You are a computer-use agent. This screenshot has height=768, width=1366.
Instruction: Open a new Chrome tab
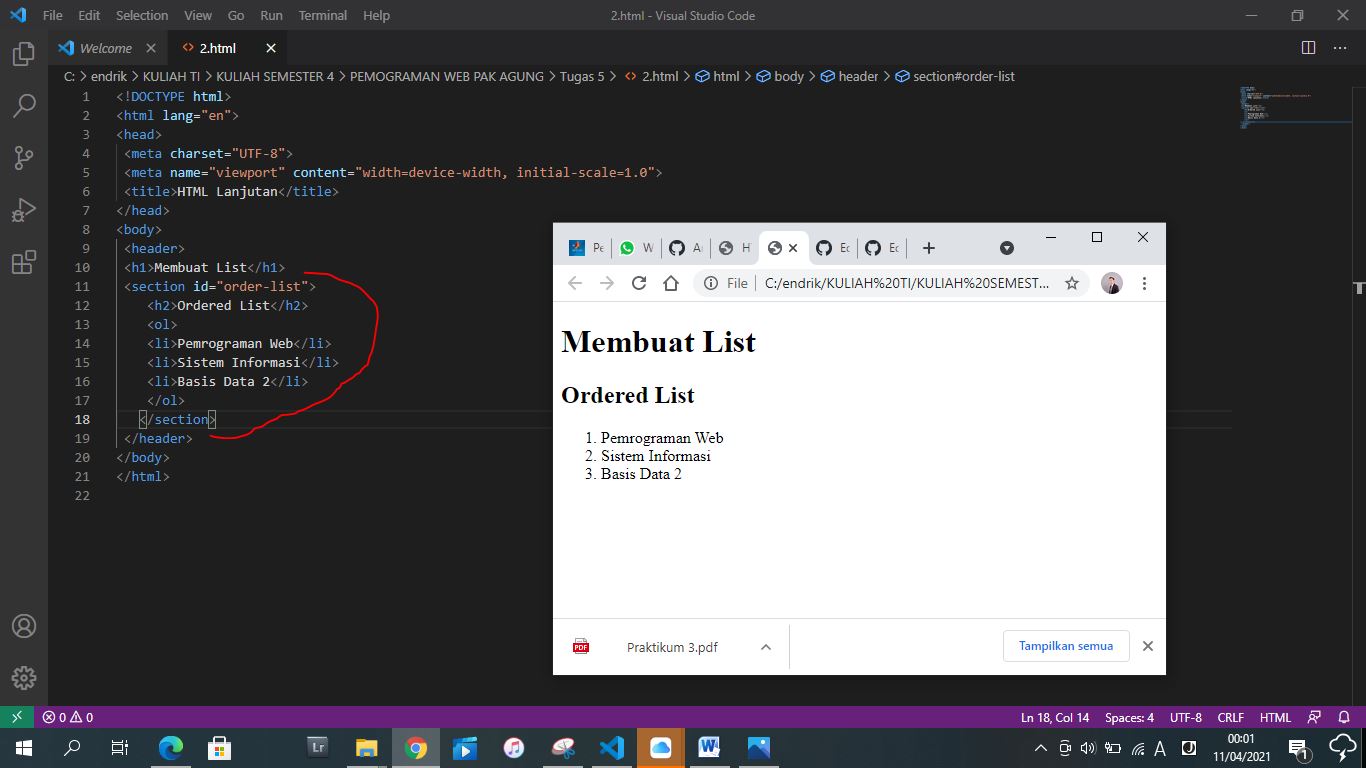pyautogui.click(x=929, y=248)
